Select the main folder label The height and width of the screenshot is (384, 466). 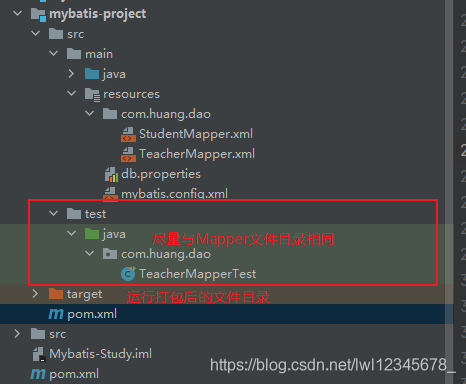99,54
